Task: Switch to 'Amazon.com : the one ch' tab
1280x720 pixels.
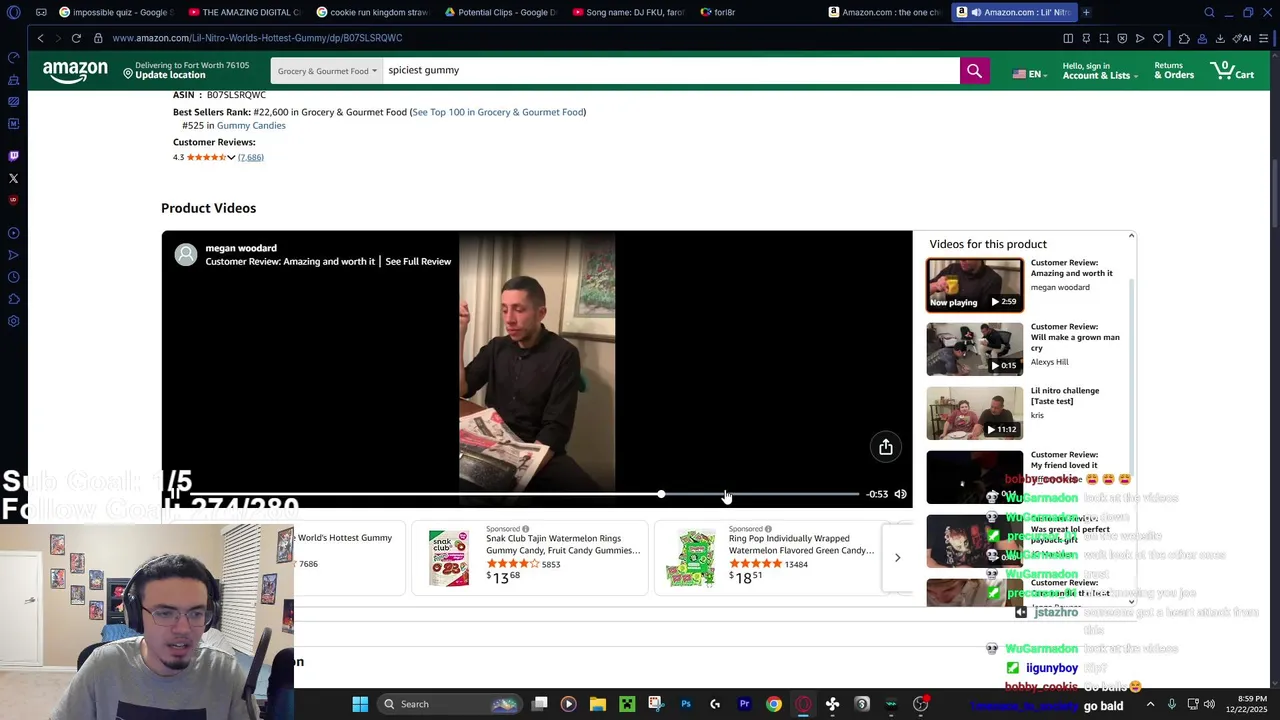Action: pos(884,12)
